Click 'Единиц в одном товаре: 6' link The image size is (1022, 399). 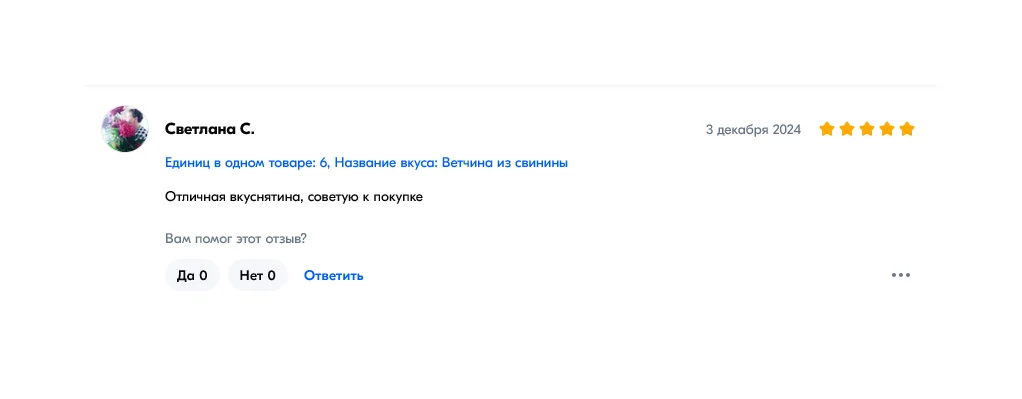(246, 163)
